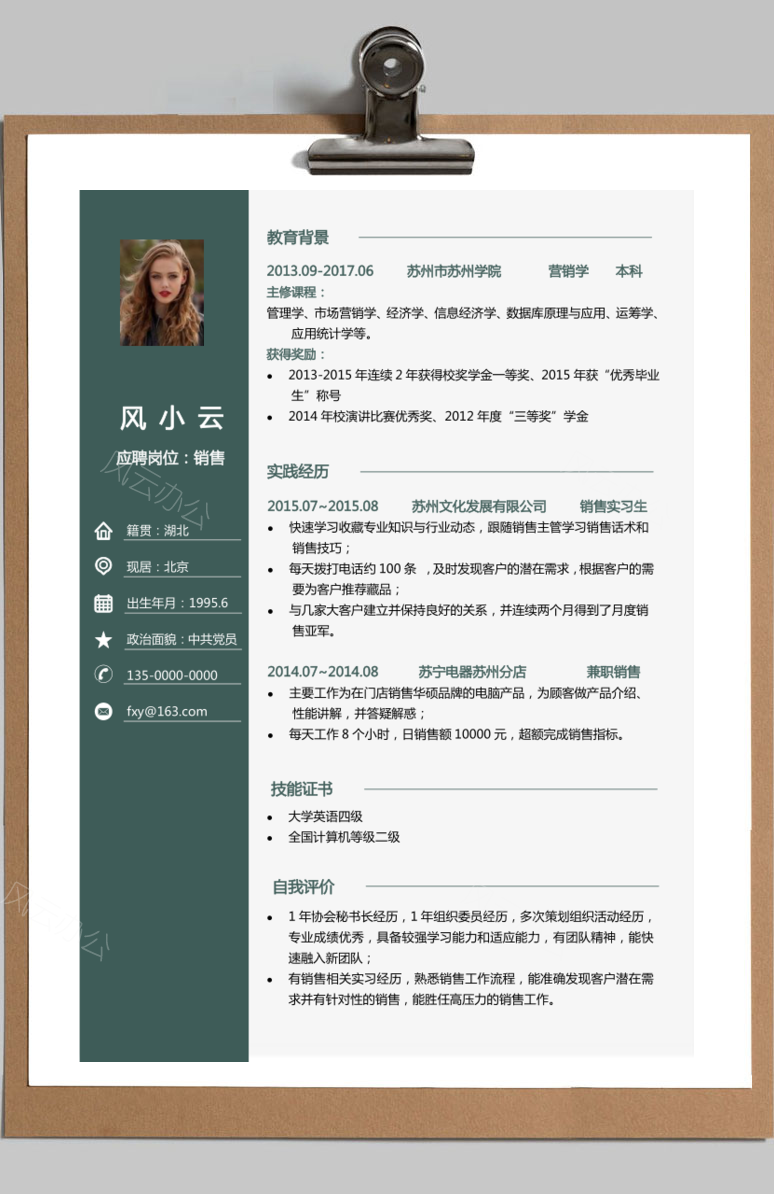Select the phone number 135-0000-0000
The width and height of the screenshot is (774, 1194).
[x=171, y=675]
